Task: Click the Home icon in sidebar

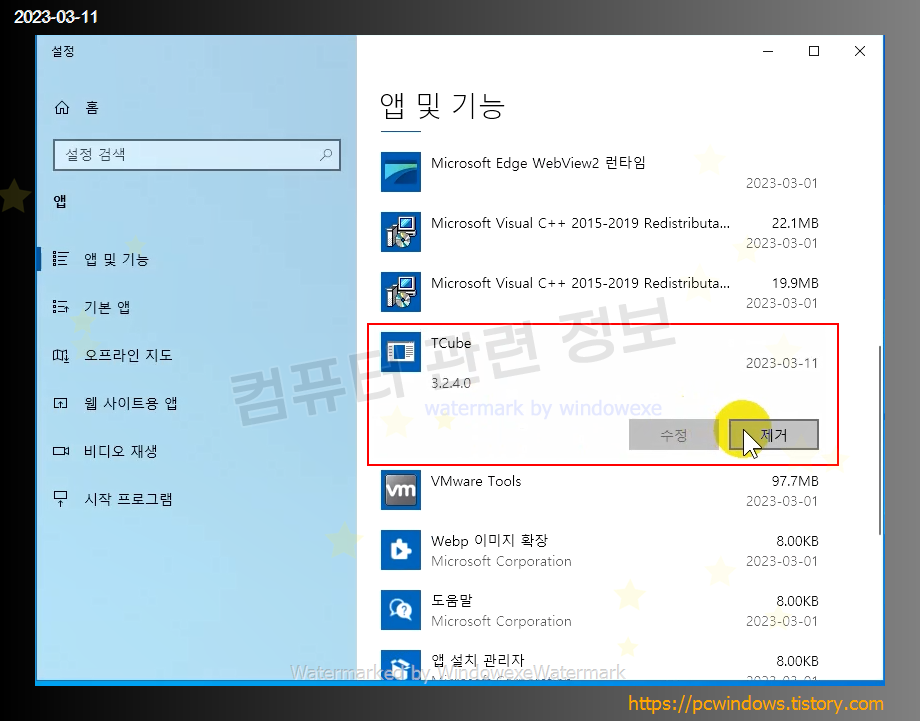Action: point(62,108)
